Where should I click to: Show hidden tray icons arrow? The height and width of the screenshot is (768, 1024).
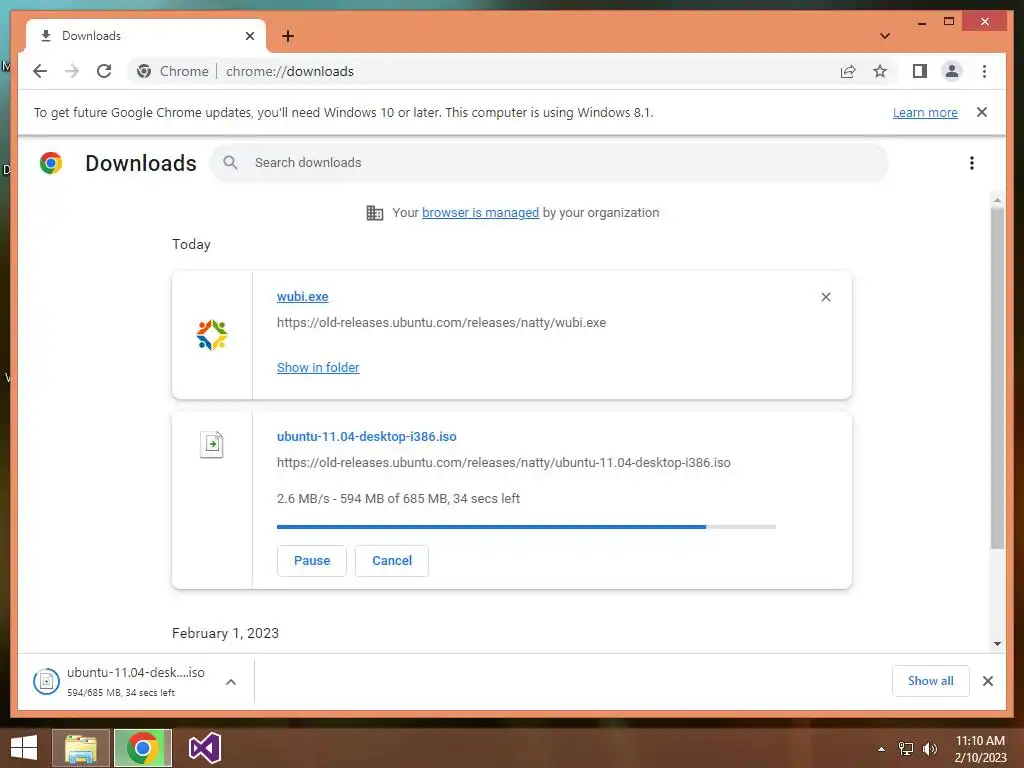(881, 749)
